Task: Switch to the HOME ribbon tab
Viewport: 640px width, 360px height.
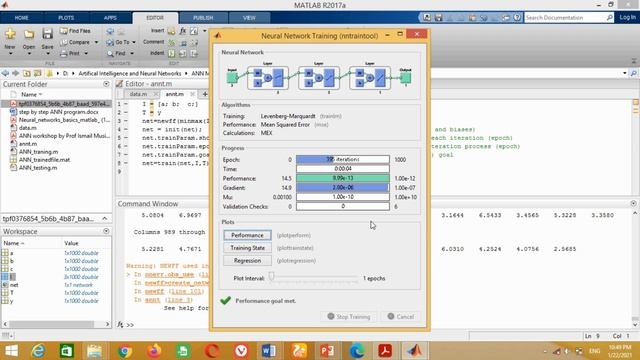Action: coord(22,18)
